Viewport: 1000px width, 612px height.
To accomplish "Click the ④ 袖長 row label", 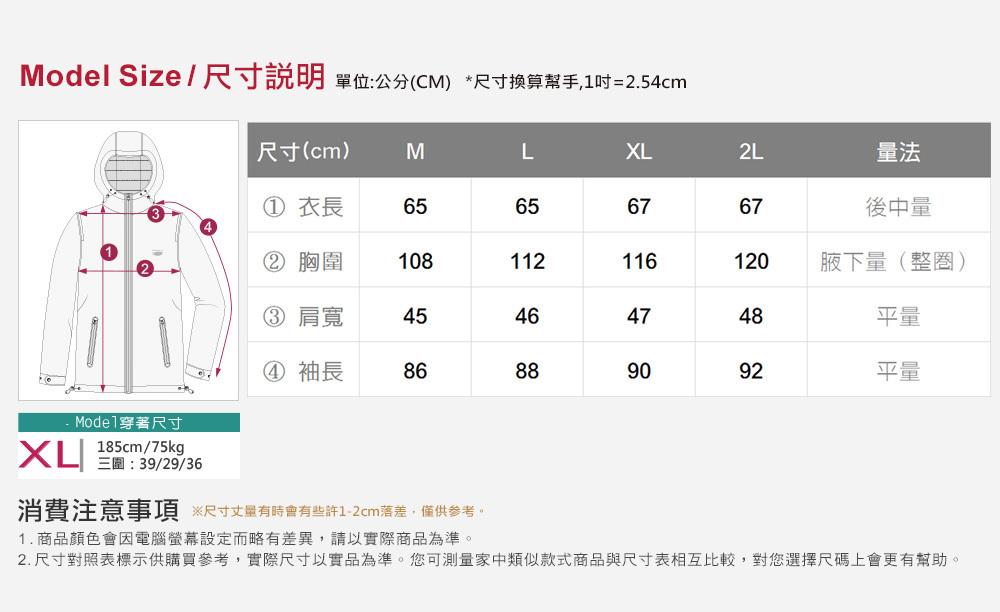I will [304, 370].
